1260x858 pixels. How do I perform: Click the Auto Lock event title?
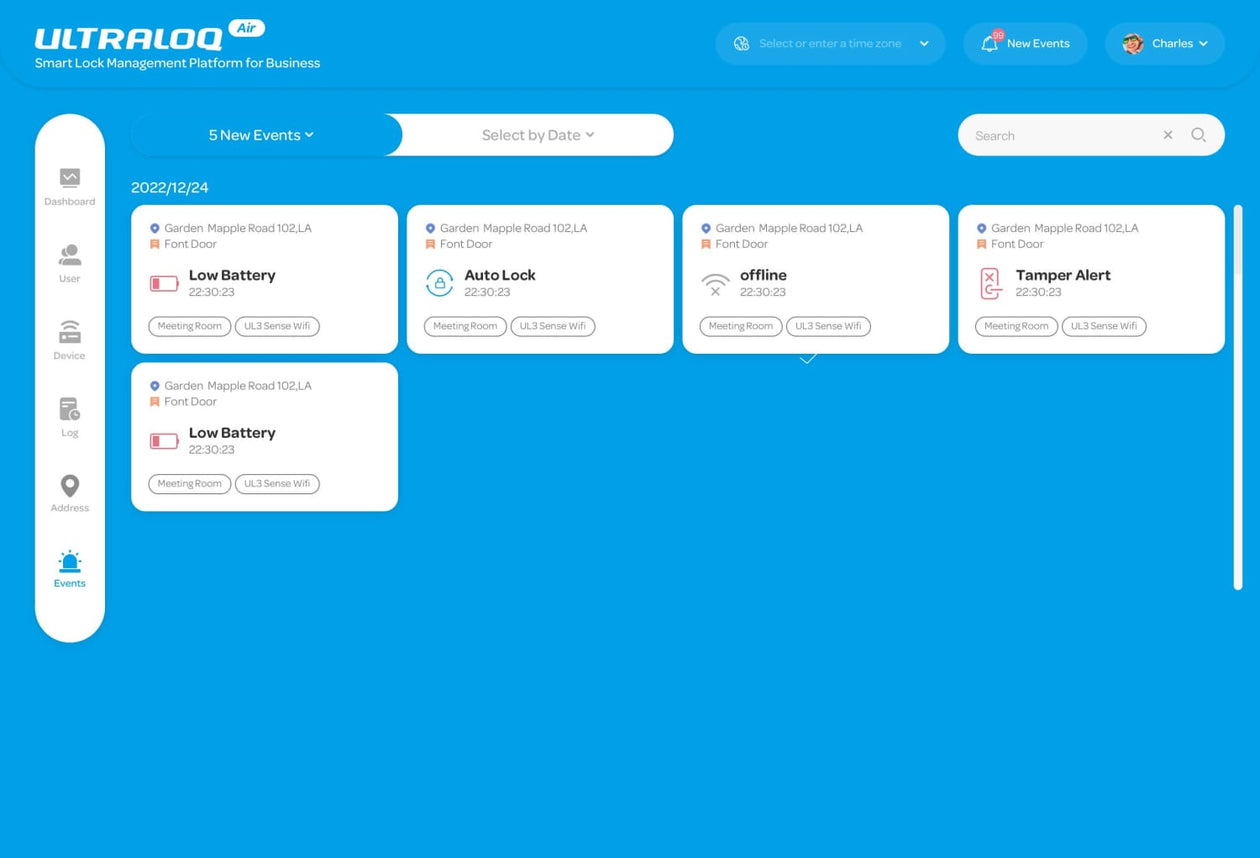pos(500,275)
